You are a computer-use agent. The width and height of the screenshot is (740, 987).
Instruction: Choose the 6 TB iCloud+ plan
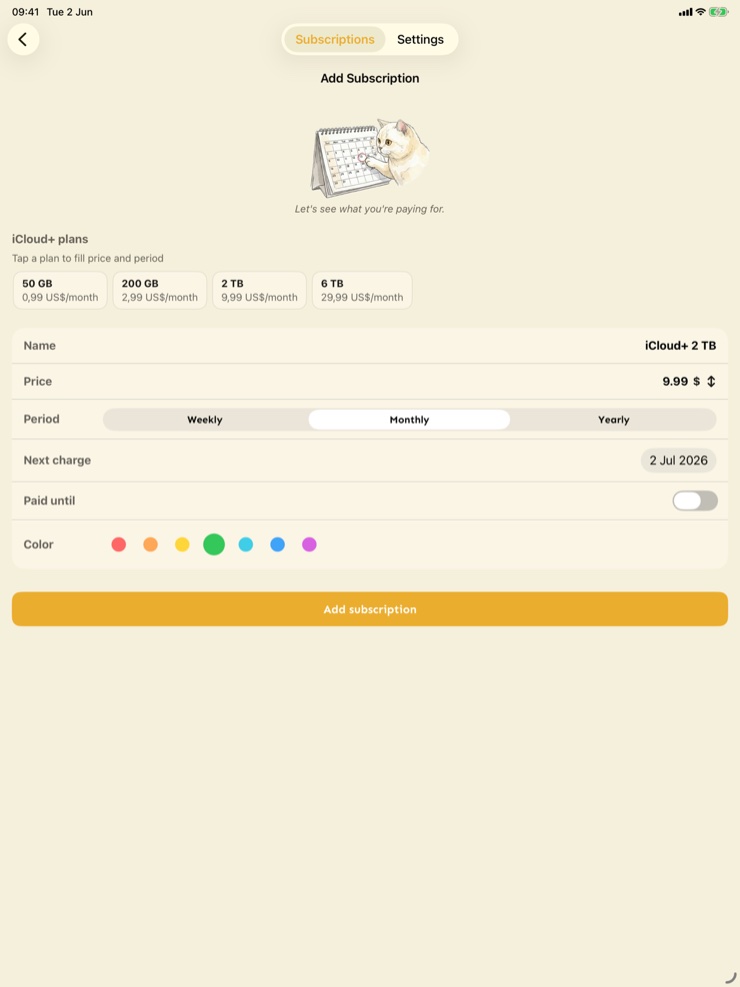(362, 290)
